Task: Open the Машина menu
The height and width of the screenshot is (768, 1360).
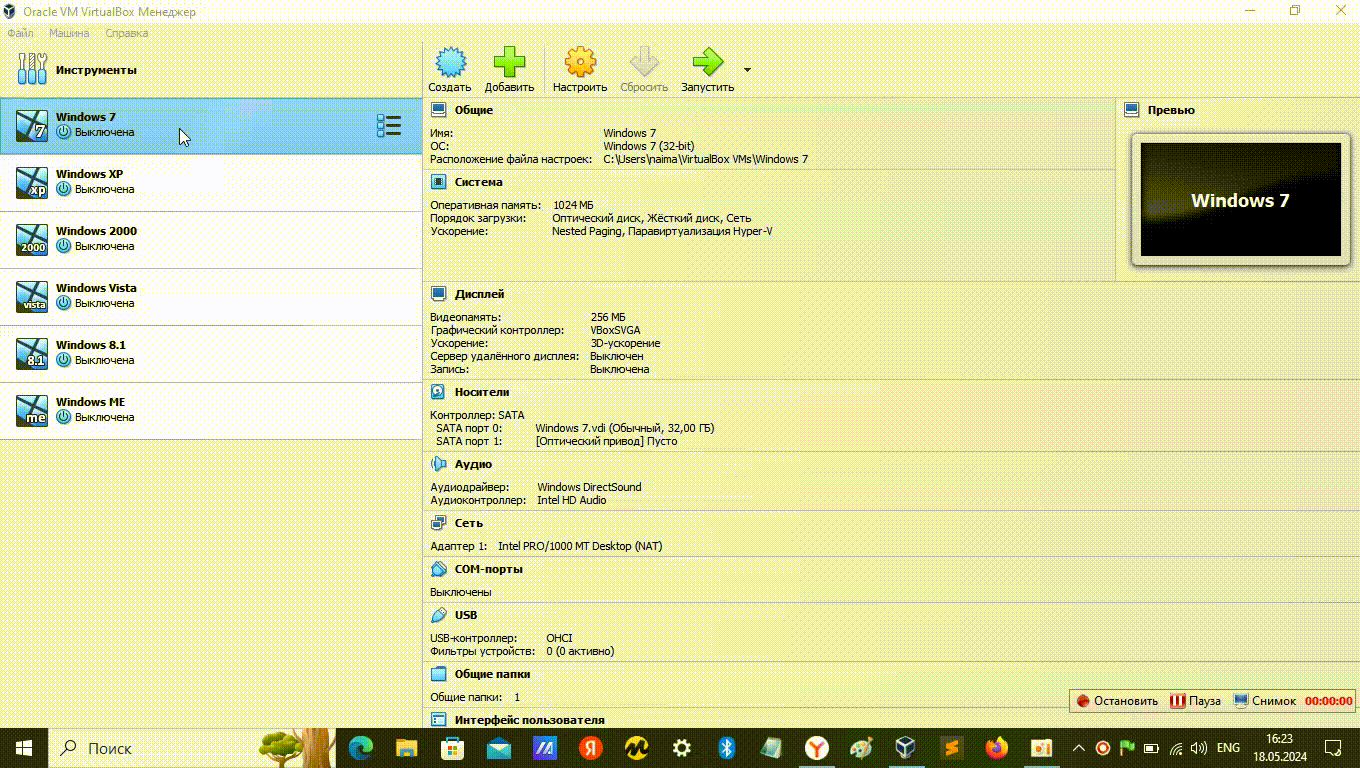Action: click(69, 33)
